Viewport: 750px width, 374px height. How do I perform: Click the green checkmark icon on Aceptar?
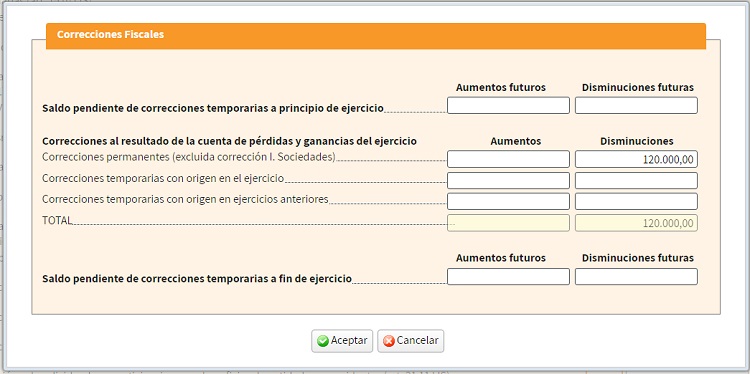(x=323, y=341)
